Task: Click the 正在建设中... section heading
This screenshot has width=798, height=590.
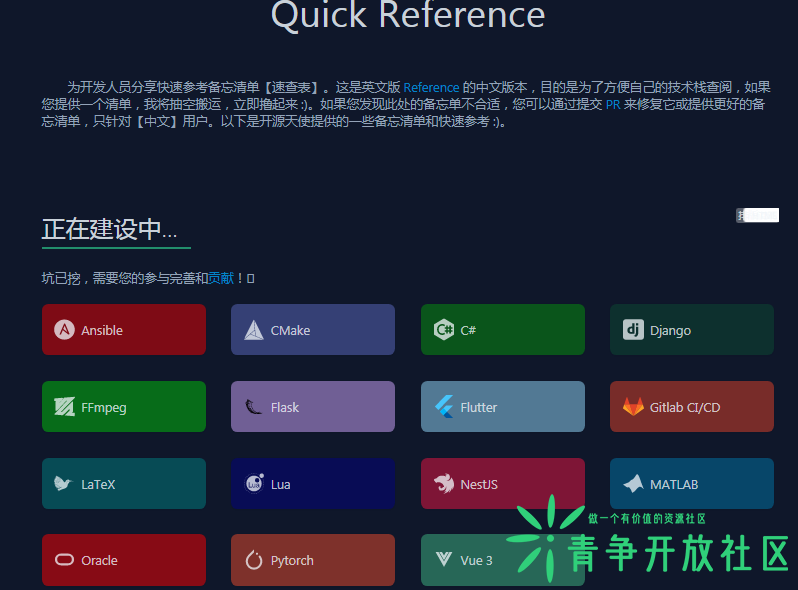Action: point(109,229)
